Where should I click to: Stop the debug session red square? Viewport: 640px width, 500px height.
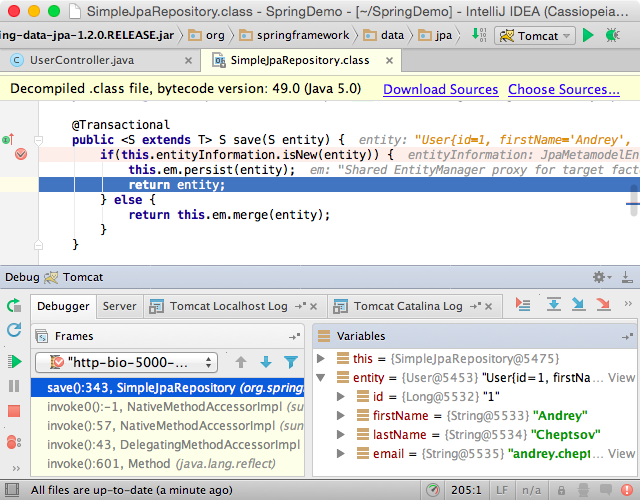(x=14, y=411)
